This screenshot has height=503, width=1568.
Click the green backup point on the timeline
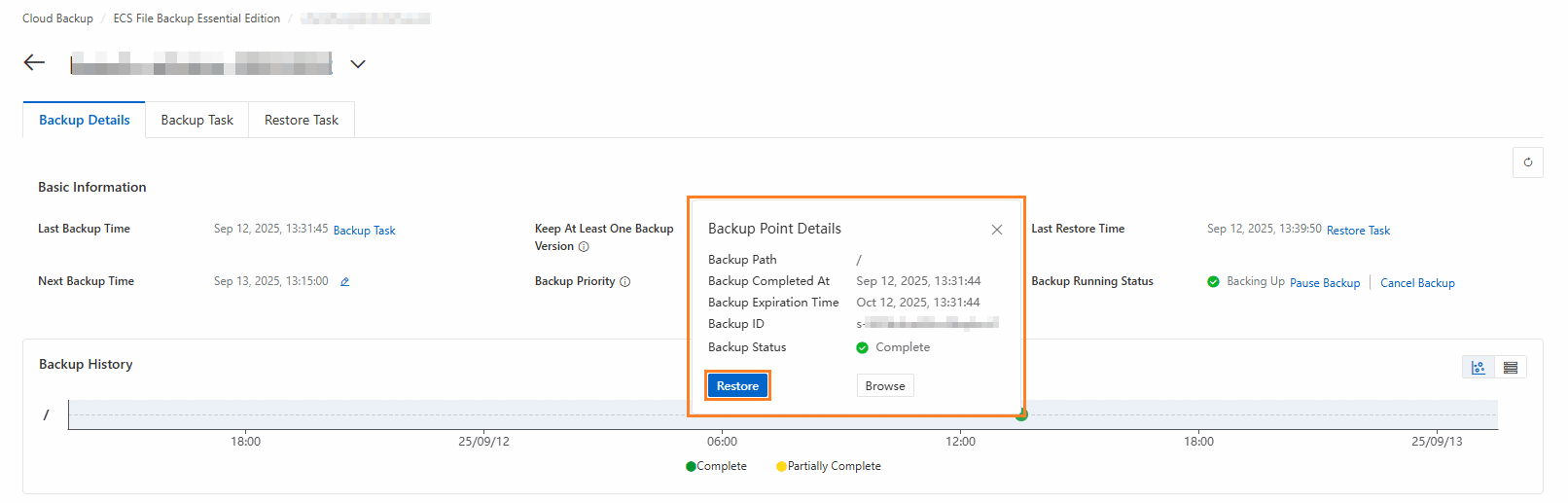pos(1021,415)
